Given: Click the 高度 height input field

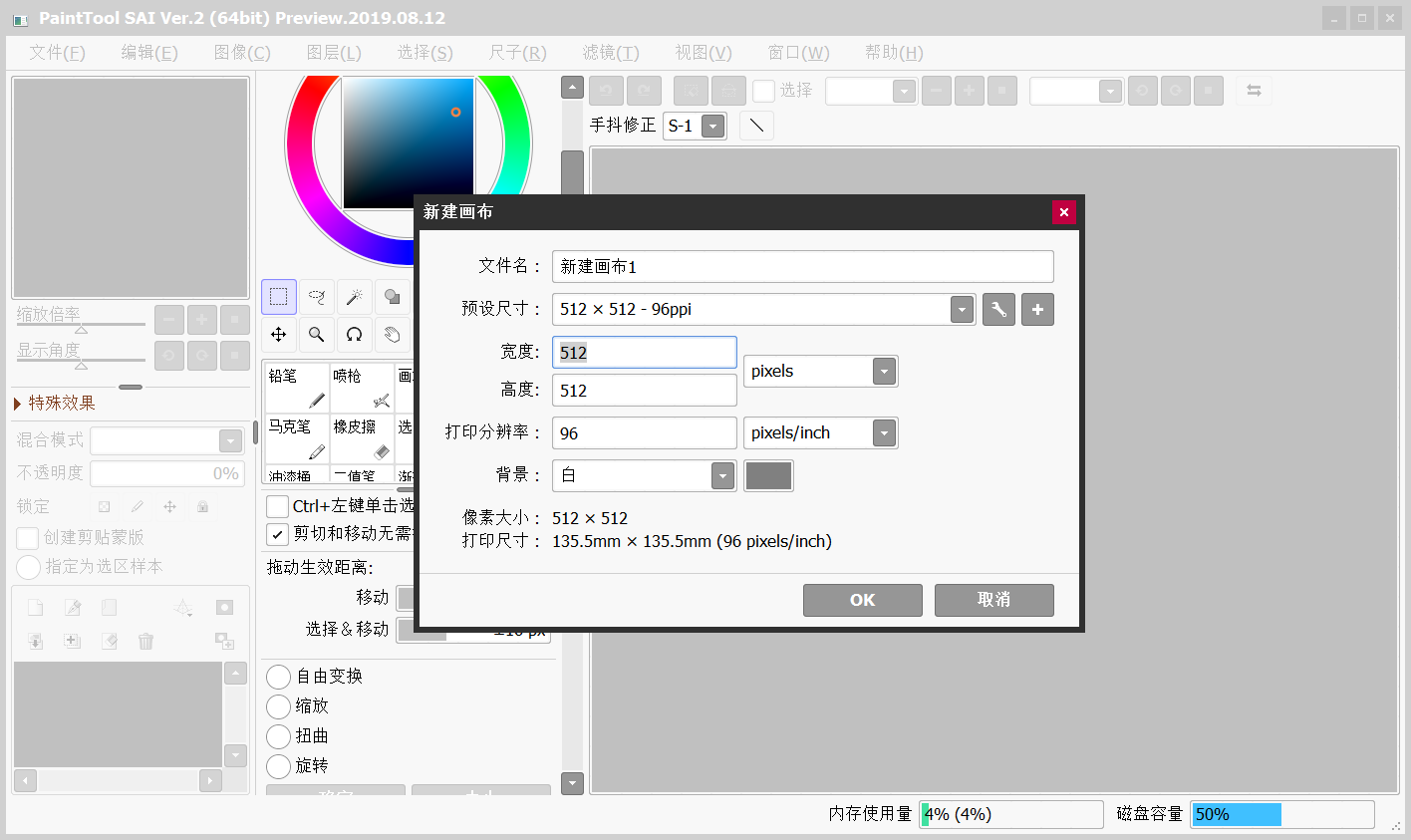Looking at the screenshot, I should tap(645, 391).
